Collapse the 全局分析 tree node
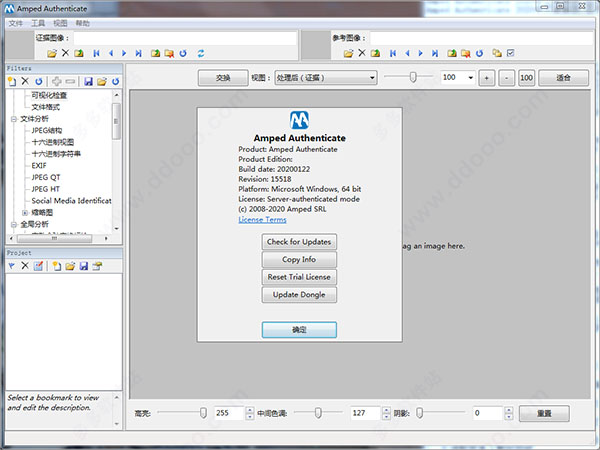 tap(14, 225)
